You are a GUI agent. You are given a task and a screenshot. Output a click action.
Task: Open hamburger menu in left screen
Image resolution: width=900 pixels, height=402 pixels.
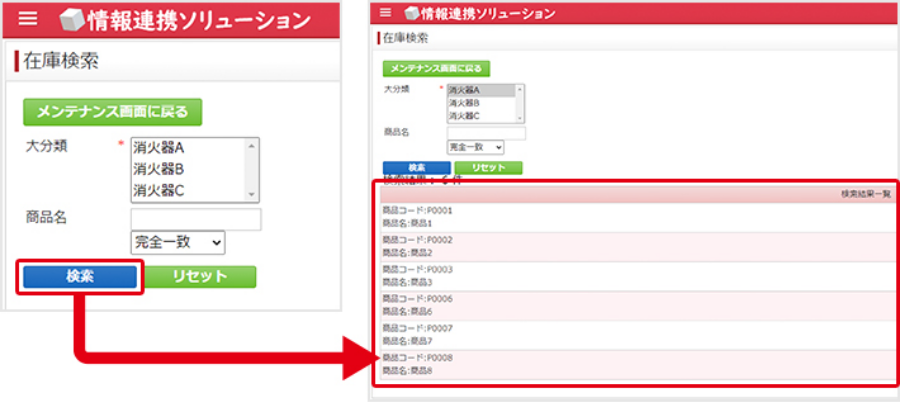click(28, 18)
